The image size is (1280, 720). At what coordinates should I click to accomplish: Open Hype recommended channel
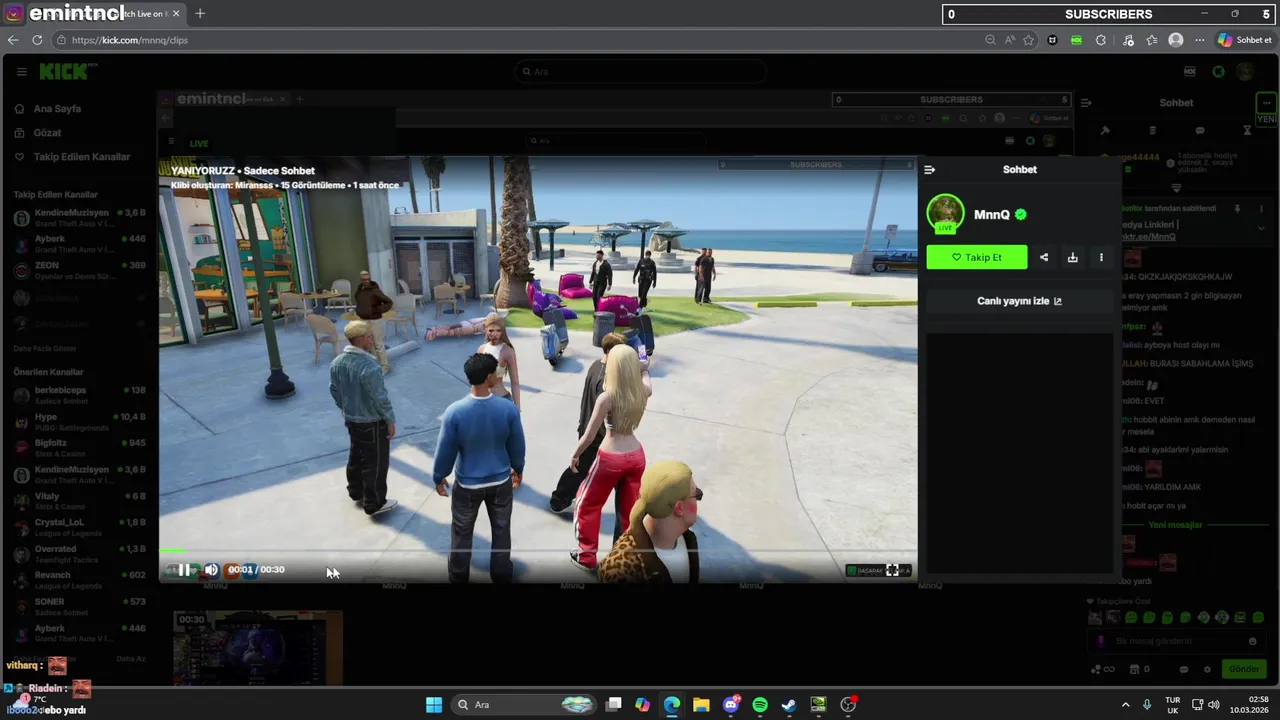click(80, 421)
